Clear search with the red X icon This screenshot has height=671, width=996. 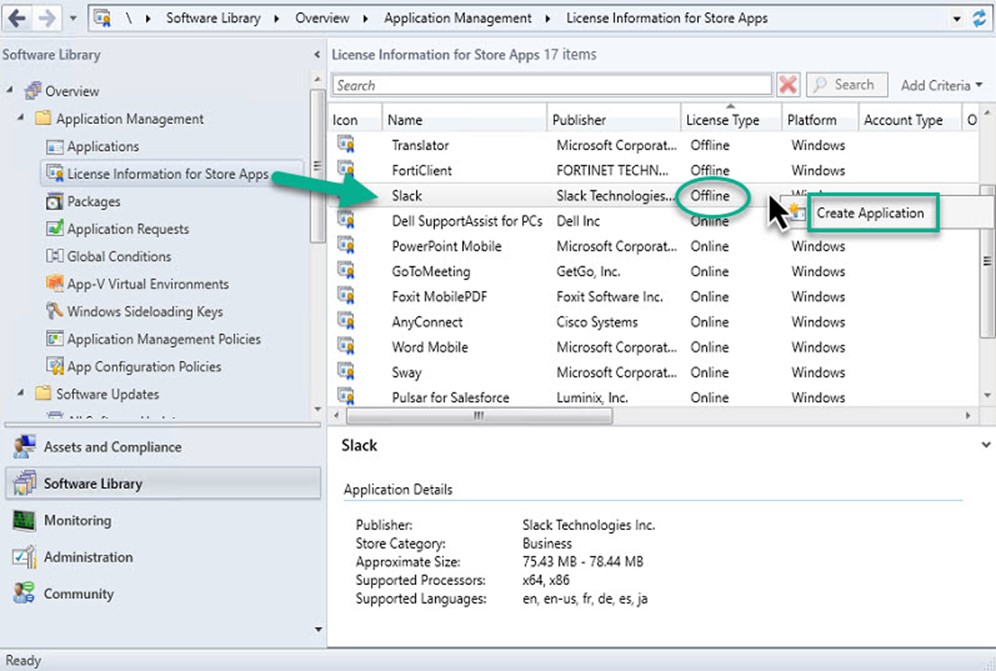(x=788, y=86)
